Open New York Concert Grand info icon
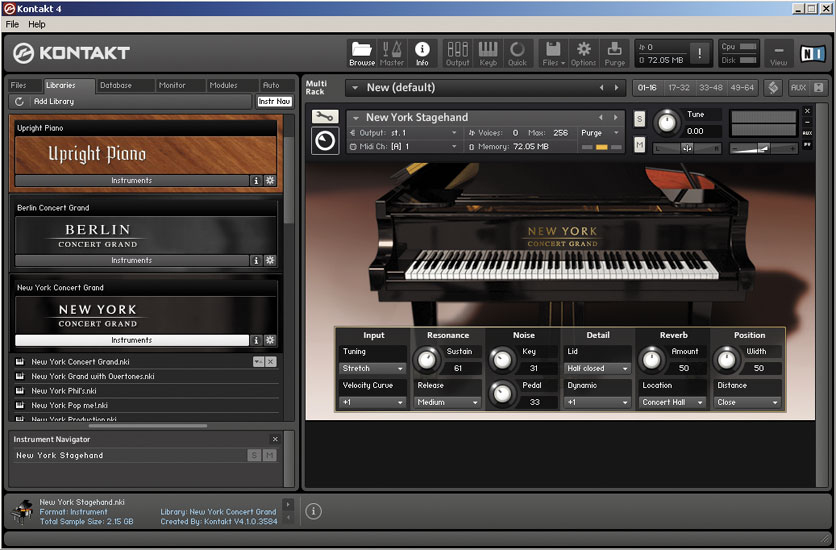836x550 pixels. 256,340
